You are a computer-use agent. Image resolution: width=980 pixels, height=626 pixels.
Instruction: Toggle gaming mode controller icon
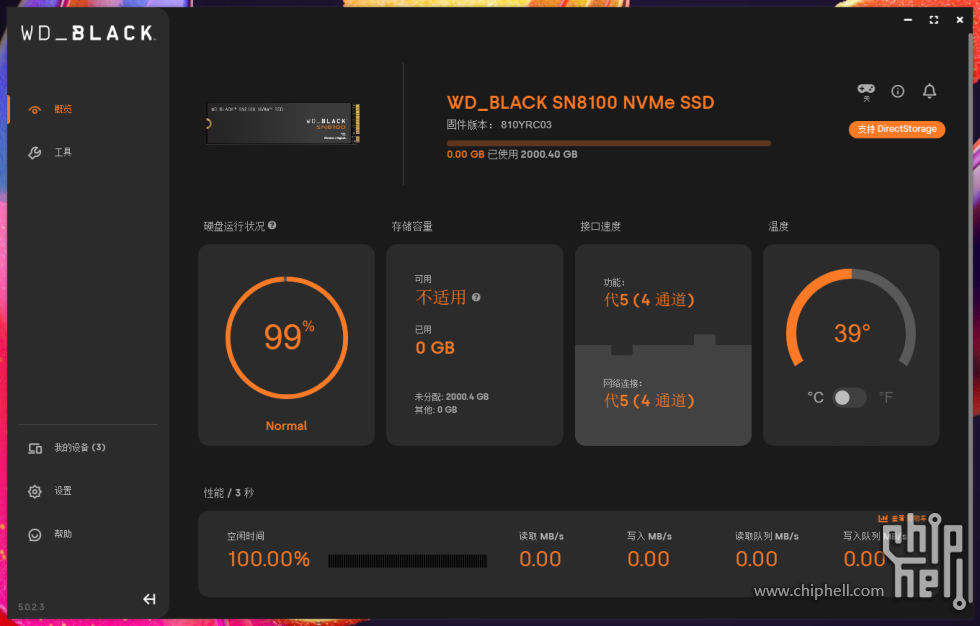866,91
